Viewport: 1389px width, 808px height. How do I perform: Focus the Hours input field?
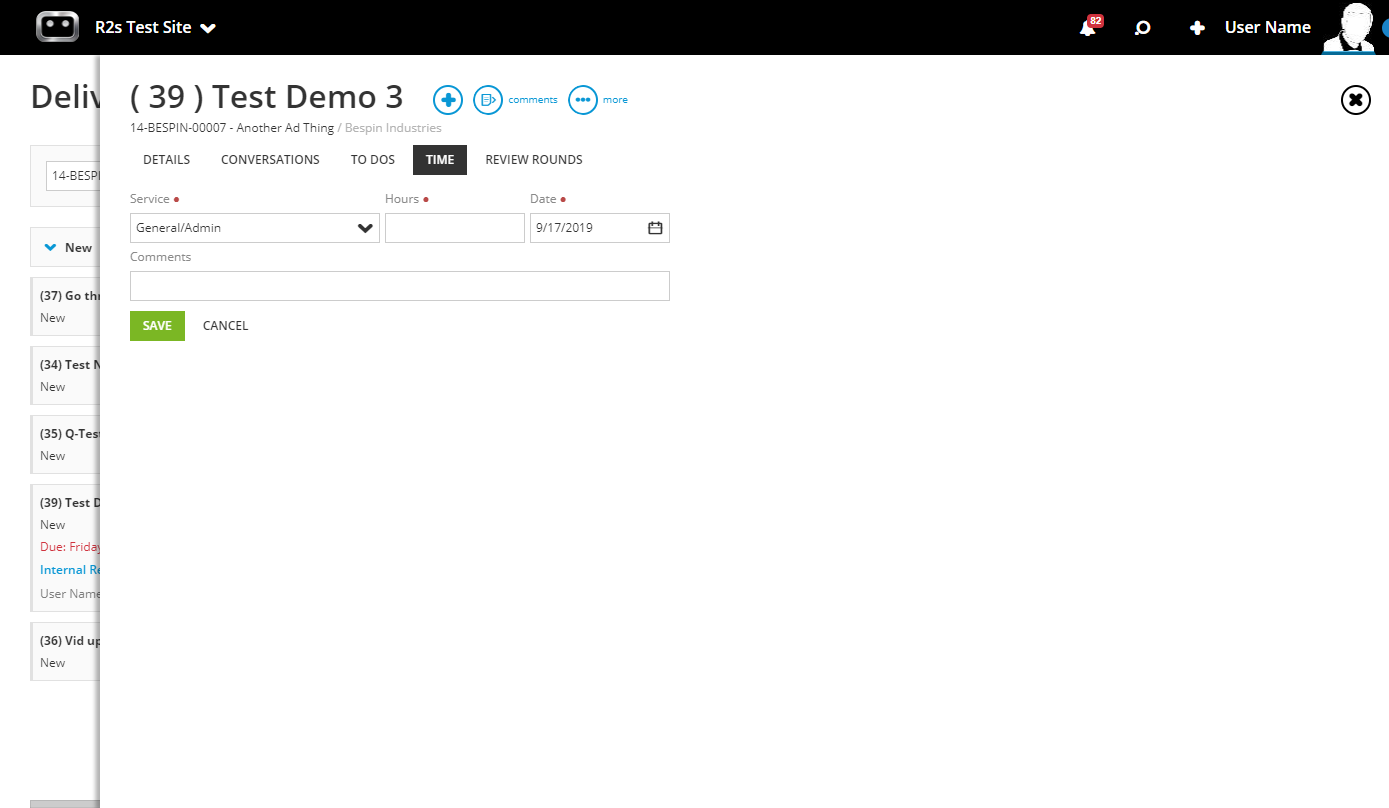tap(455, 228)
